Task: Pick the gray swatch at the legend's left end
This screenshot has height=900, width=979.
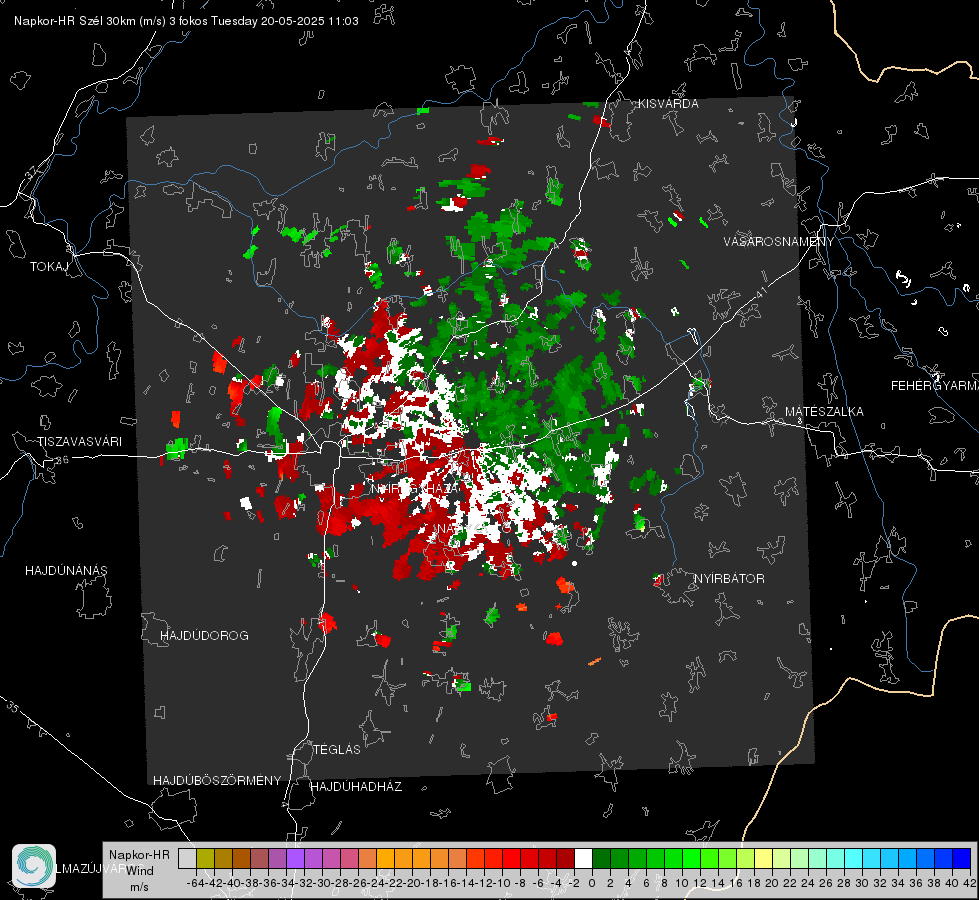Action: 187,858
